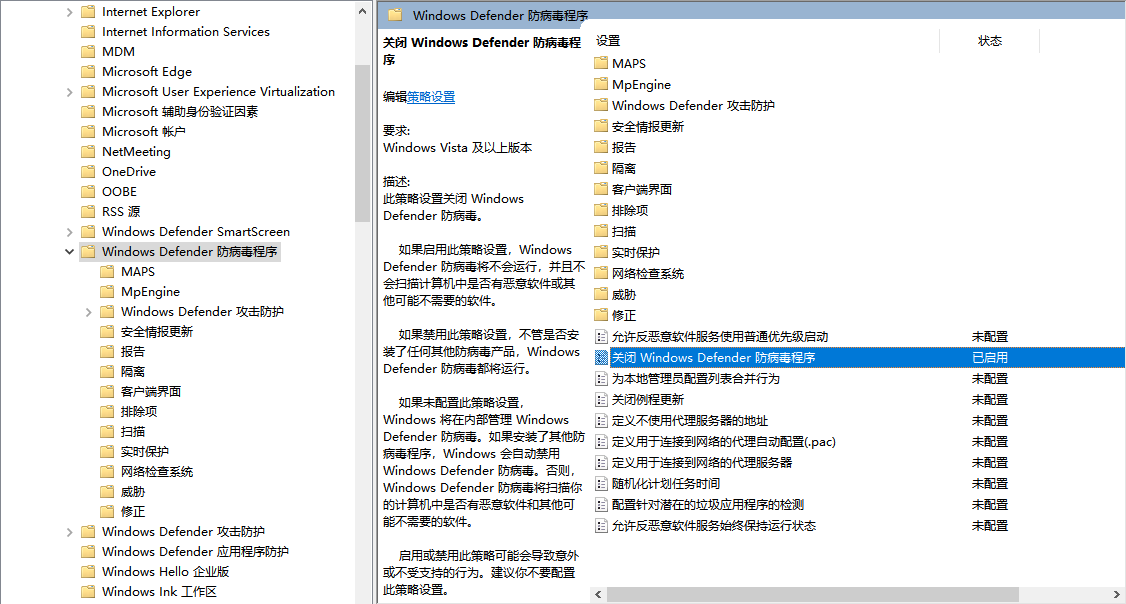
Task: Click policy icon for 允许反恶意软件服务始终保持运行状态
Action: 601,526
